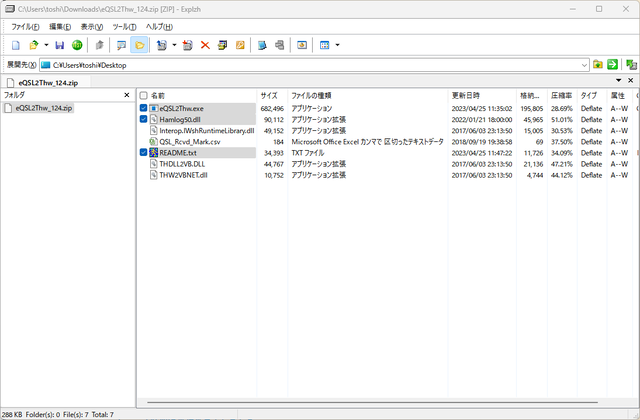
Task: Click the 51.01% compression ratio cell
Action: coord(562,120)
